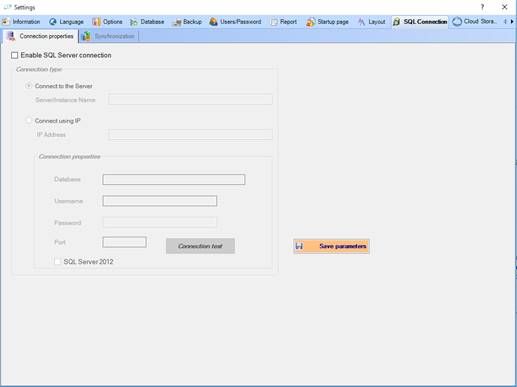Open the Settings window help button
This screenshot has width=517, height=387.
coord(482,7)
